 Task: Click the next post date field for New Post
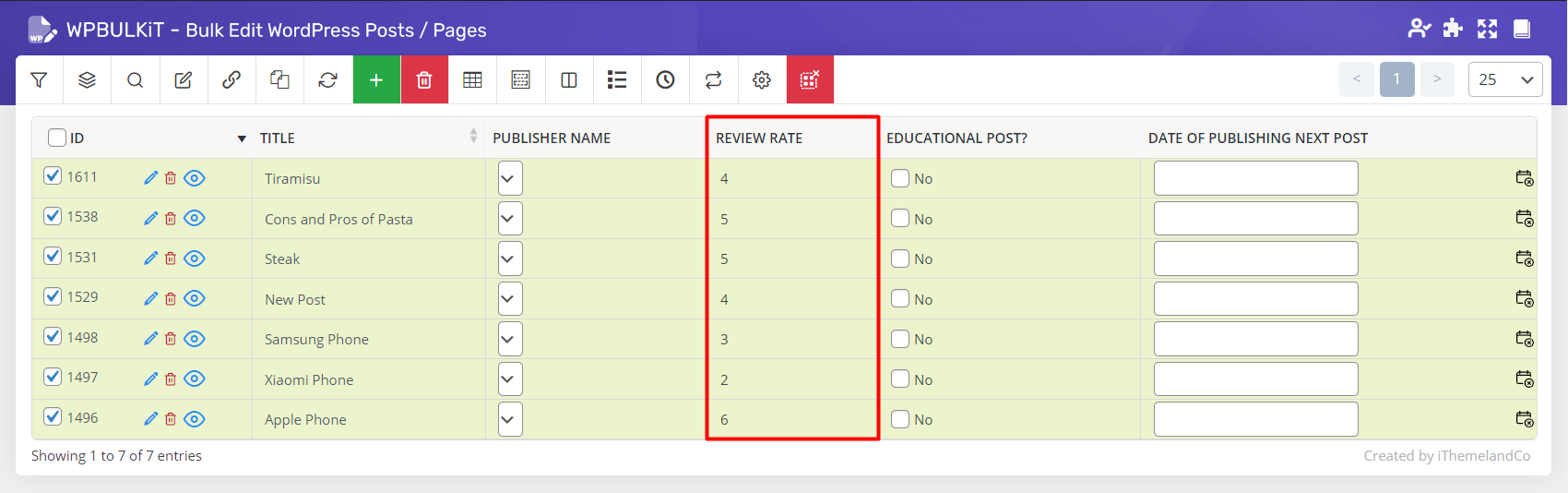(x=1255, y=299)
